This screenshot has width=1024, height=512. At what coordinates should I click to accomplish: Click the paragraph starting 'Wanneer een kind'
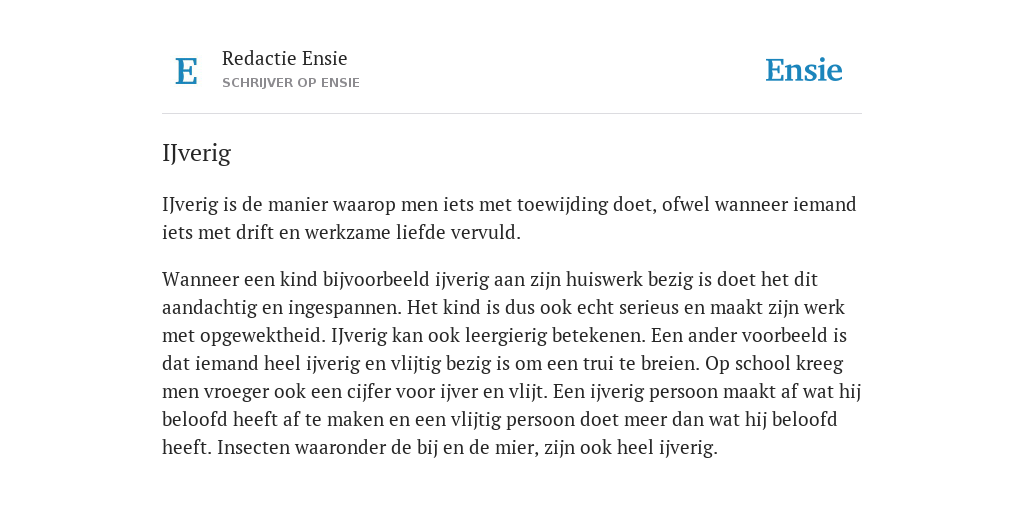[x=511, y=363]
